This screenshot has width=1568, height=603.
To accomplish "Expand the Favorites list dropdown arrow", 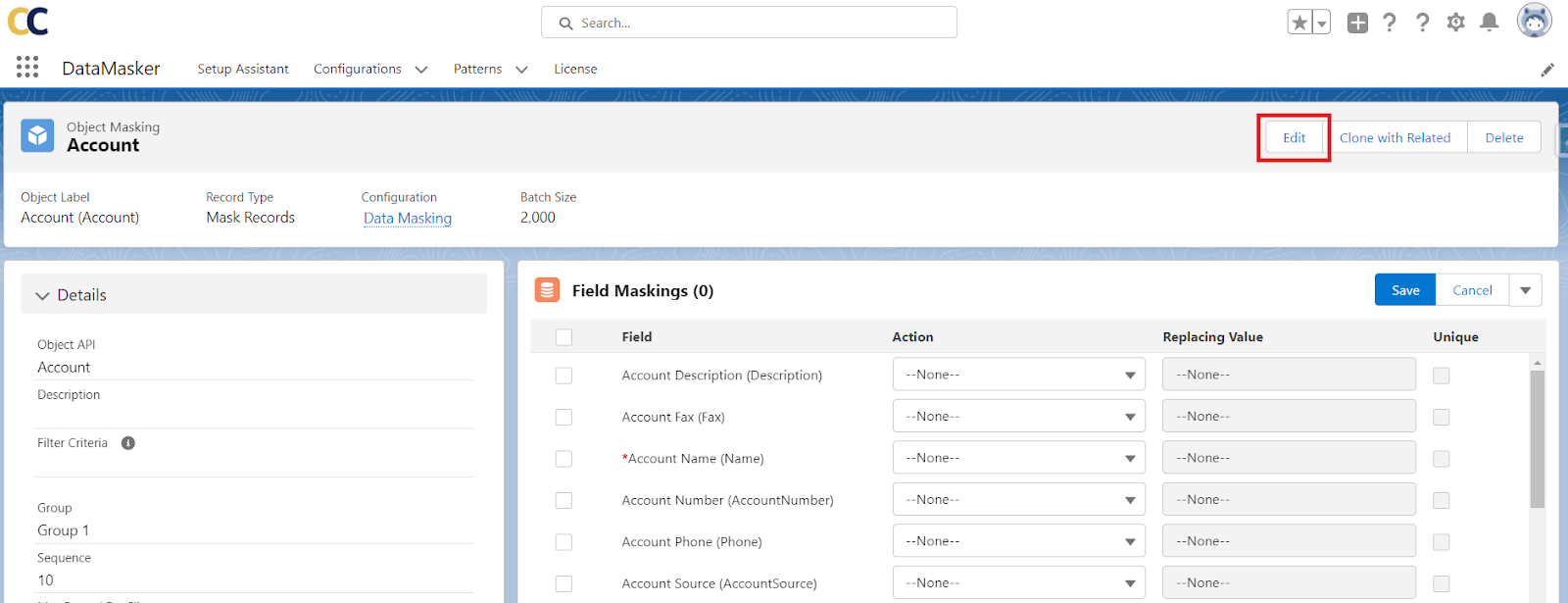I will (x=1321, y=24).
